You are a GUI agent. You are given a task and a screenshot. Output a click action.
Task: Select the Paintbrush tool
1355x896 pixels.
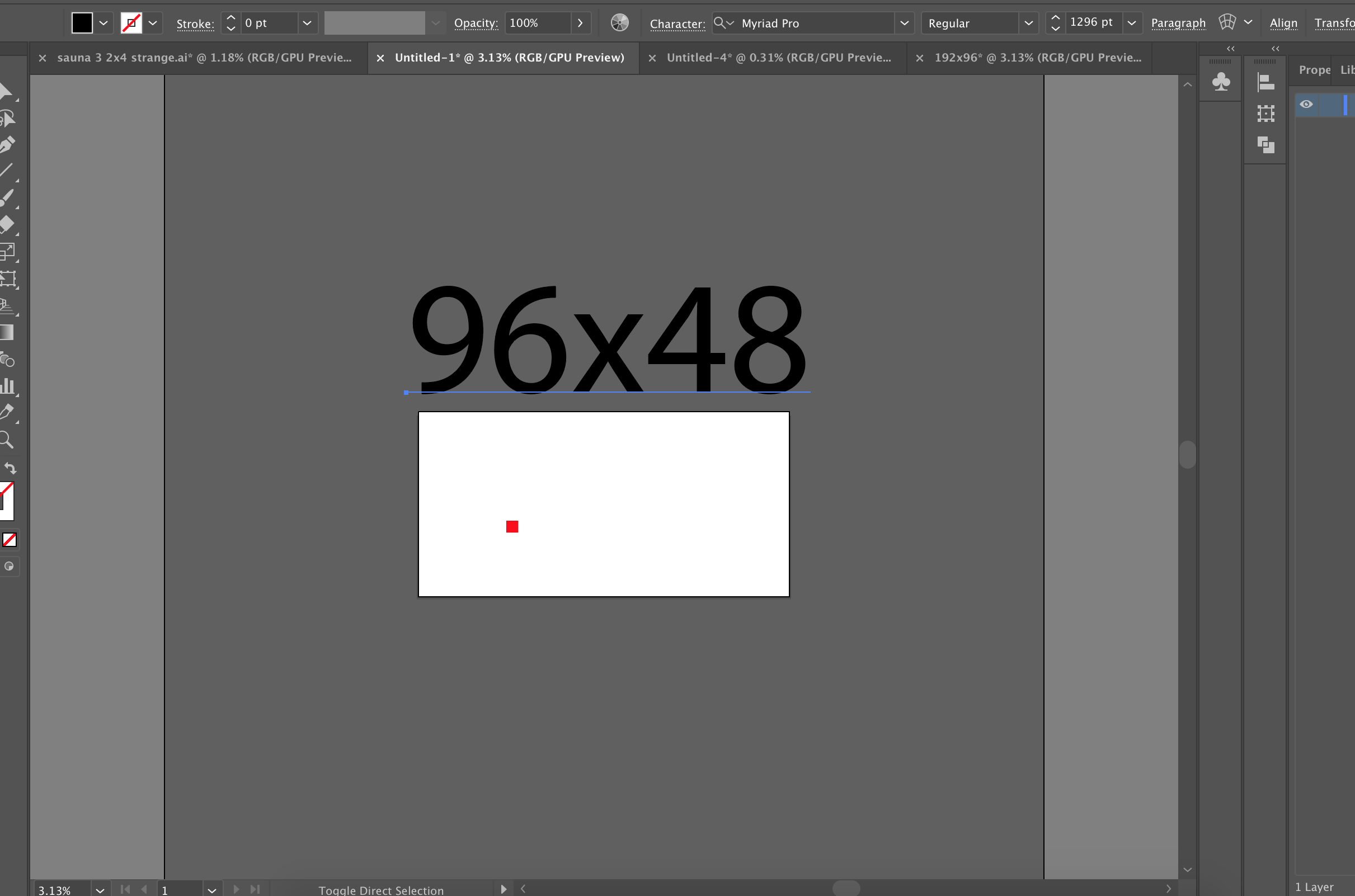(x=7, y=198)
